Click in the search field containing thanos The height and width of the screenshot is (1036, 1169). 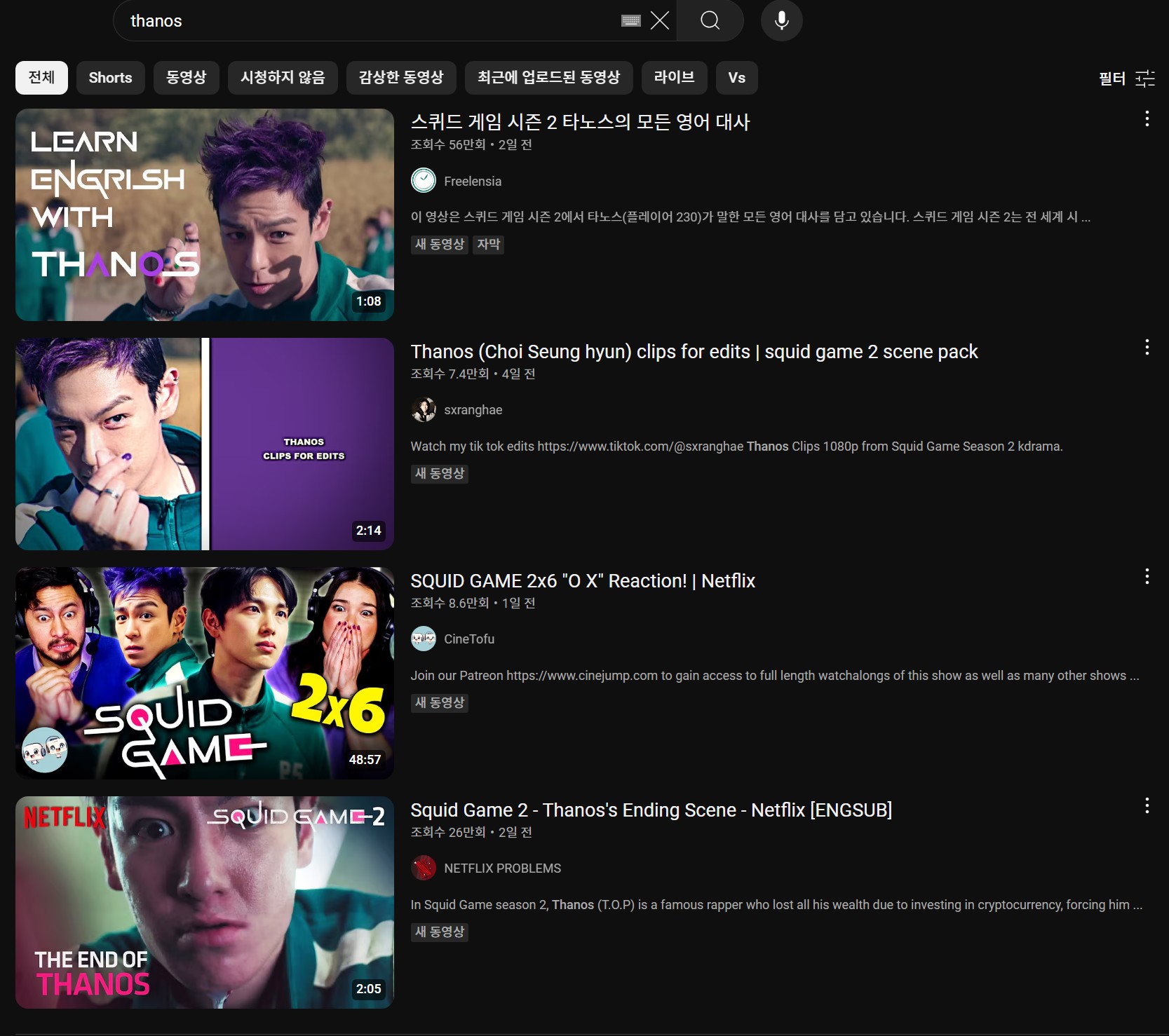365,21
